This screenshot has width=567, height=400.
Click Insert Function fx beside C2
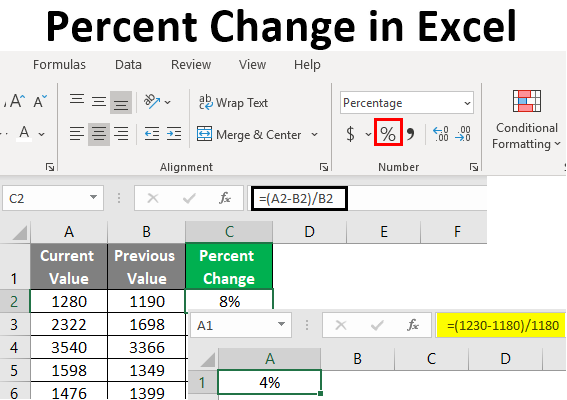(225, 198)
